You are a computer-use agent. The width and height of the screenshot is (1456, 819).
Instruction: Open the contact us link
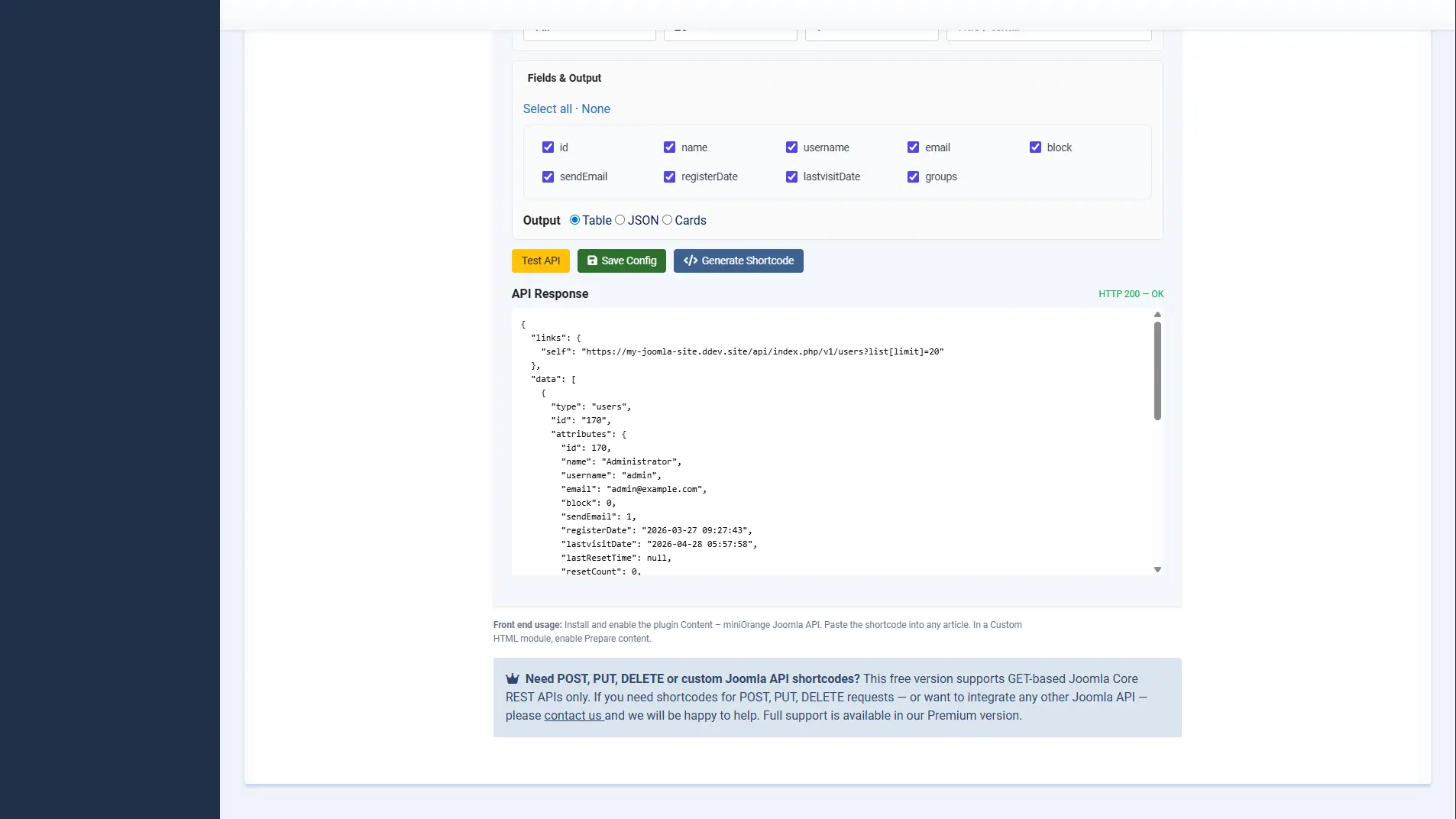[573, 716]
